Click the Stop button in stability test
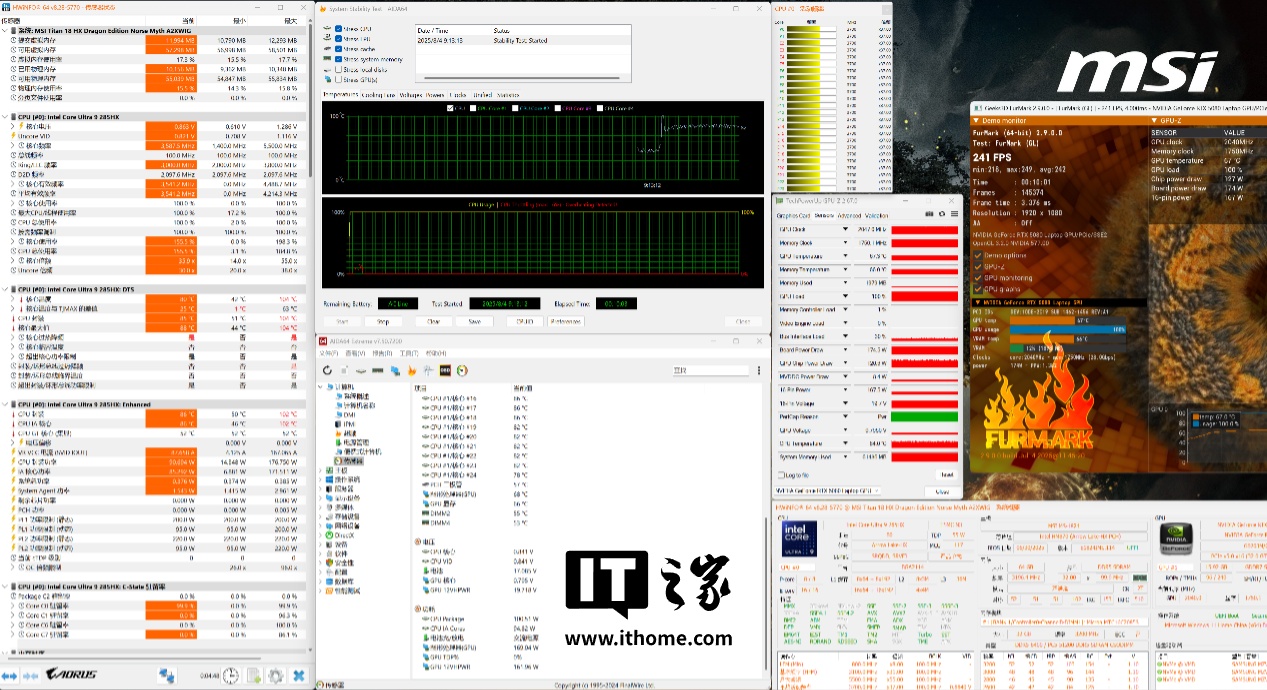Viewport: 1267px width, 690px height. [x=382, y=322]
